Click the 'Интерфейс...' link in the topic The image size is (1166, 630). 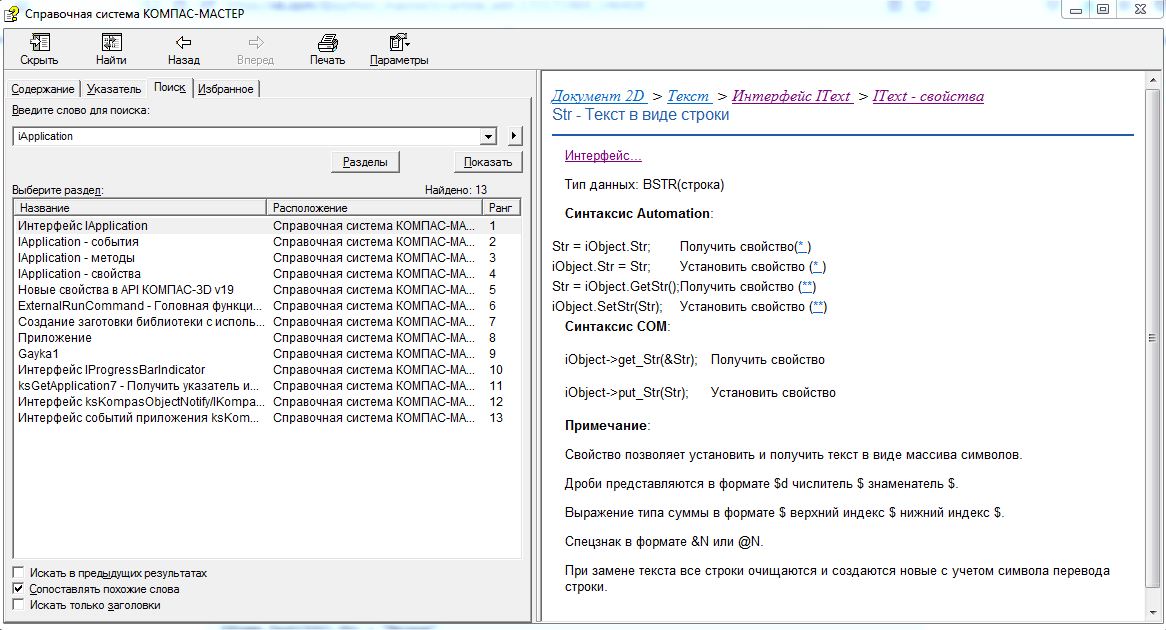603,155
